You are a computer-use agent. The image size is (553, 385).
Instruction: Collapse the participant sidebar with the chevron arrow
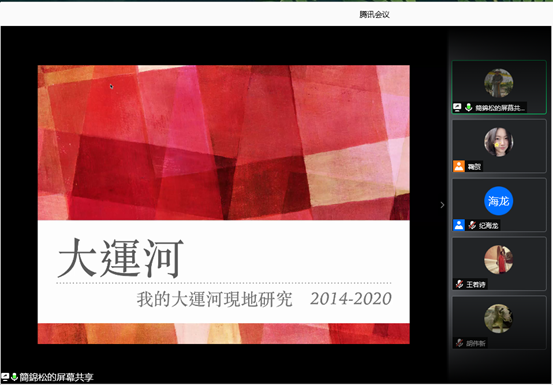442,205
